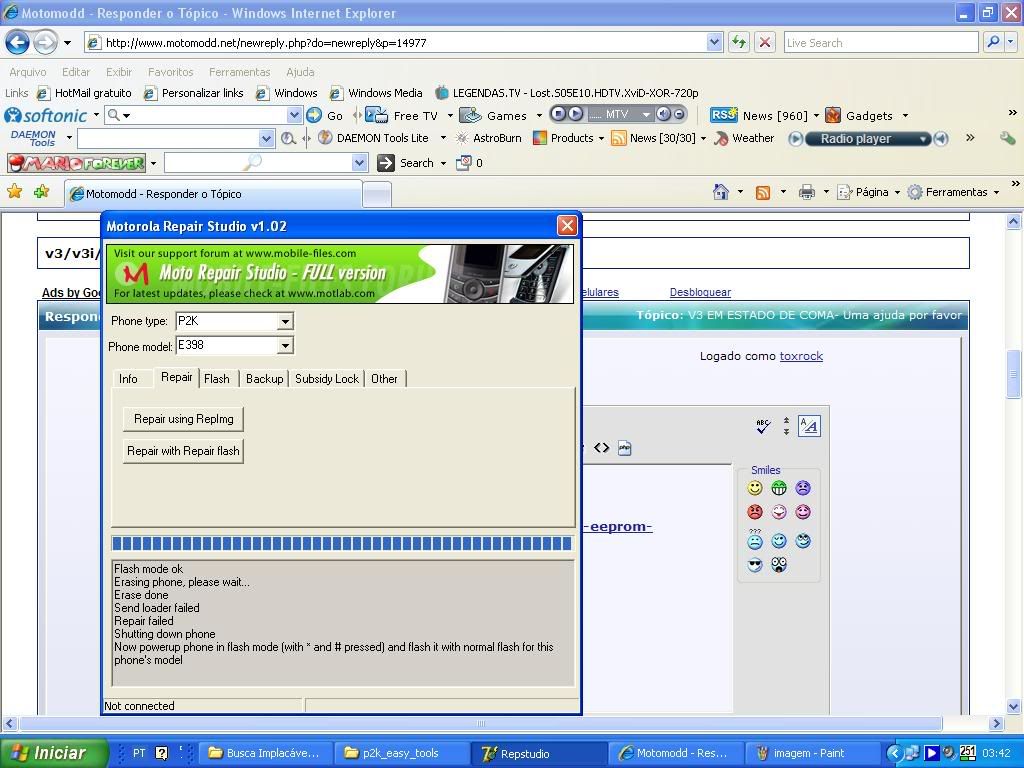Click the wrap PHP tags icon
The width and height of the screenshot is (1024, 768).
tap(625, 448)
